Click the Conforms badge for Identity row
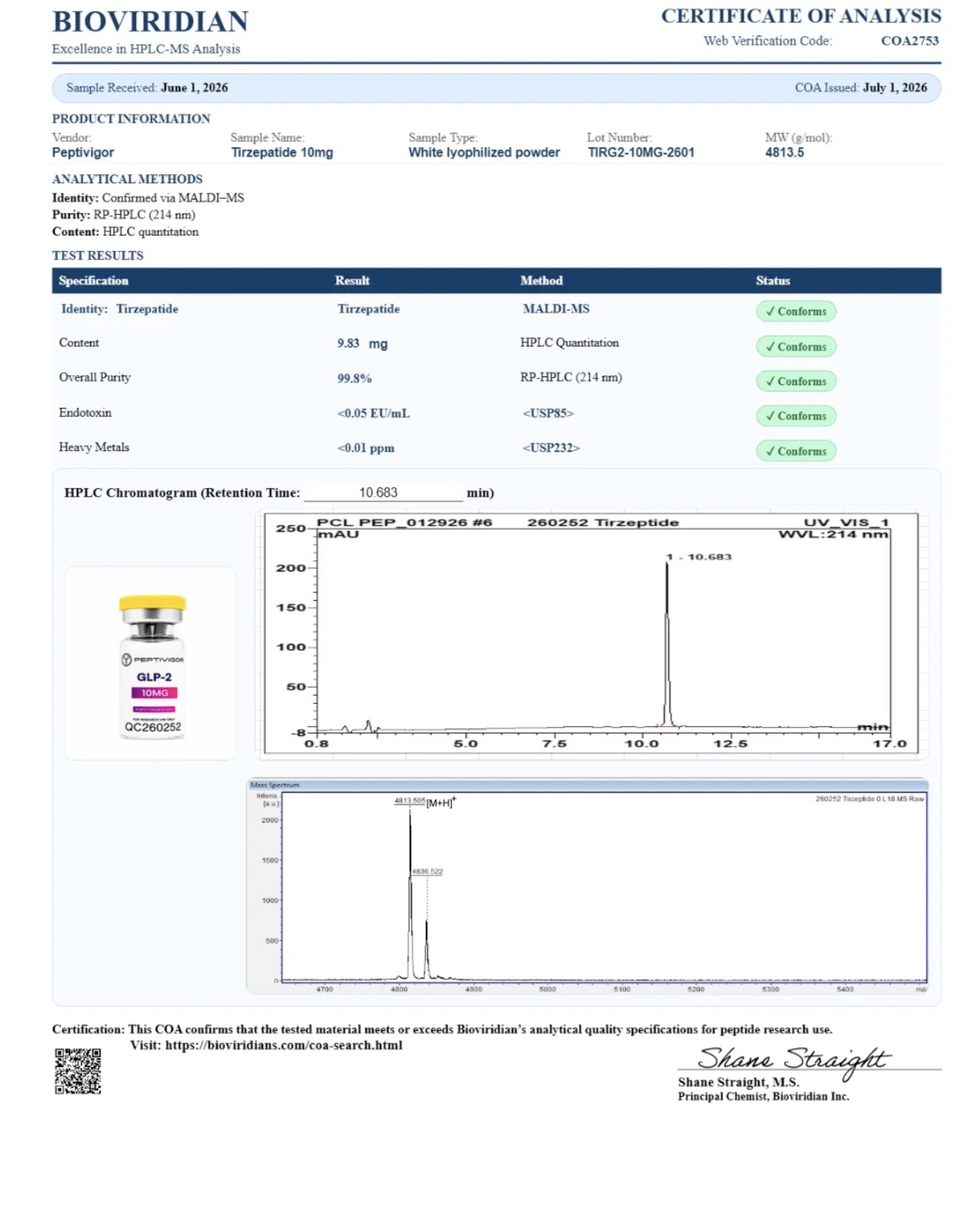This screenshot has width=976, height=1232. [x=796, y=311]
